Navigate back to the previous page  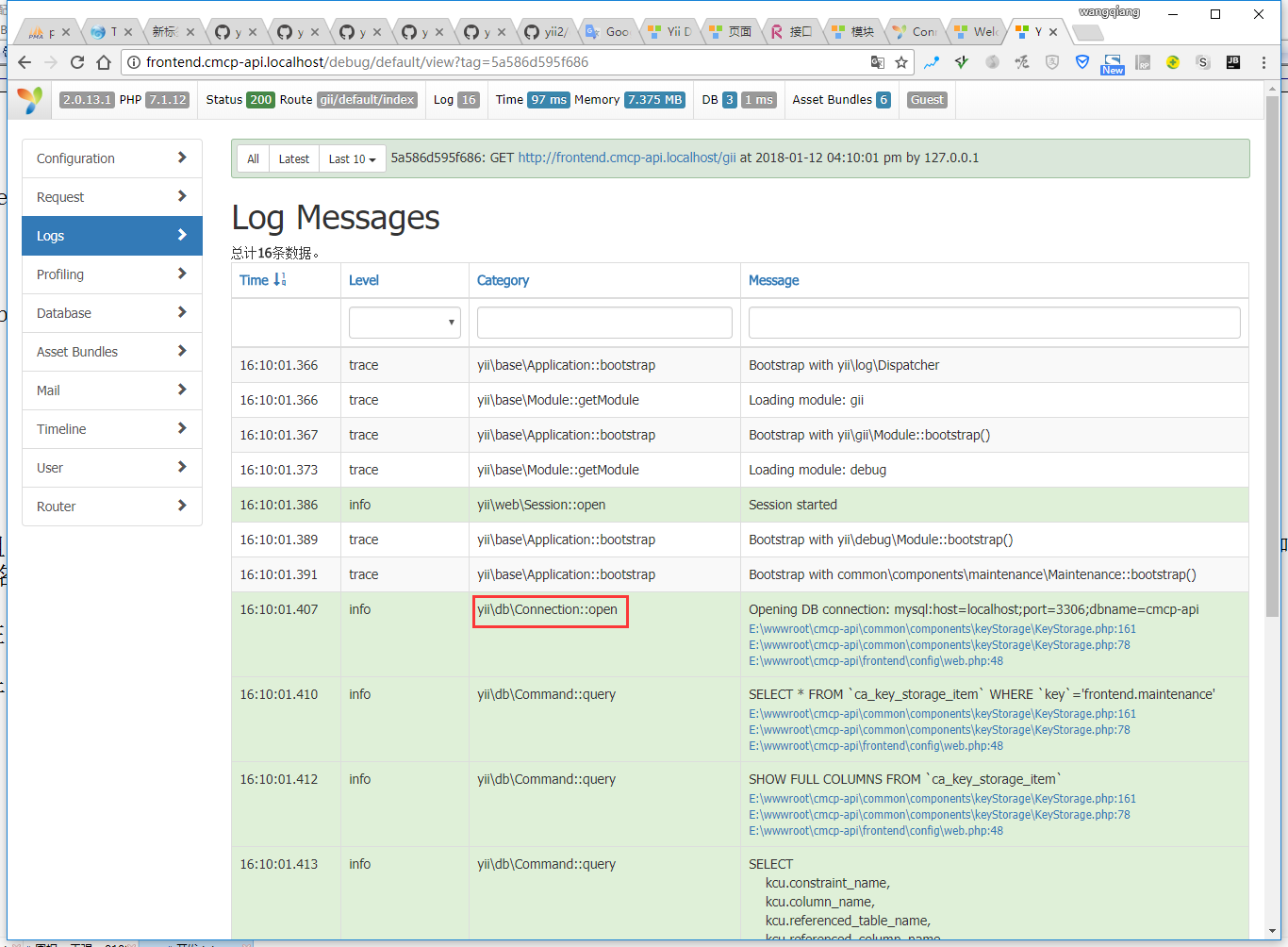(x=25, y=62)
